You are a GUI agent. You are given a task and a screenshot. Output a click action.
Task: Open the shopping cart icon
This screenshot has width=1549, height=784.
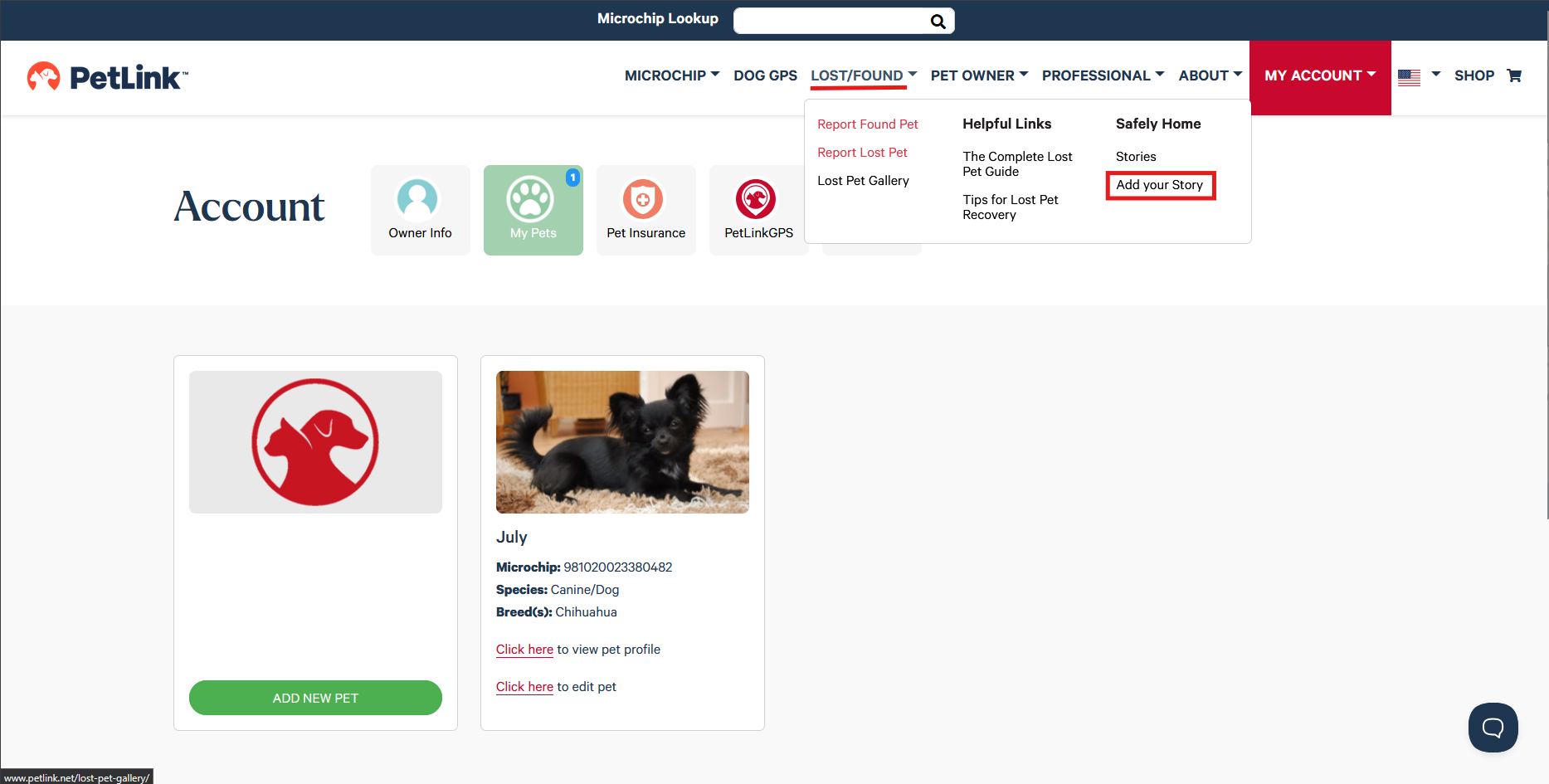(x=1514, y=75)
